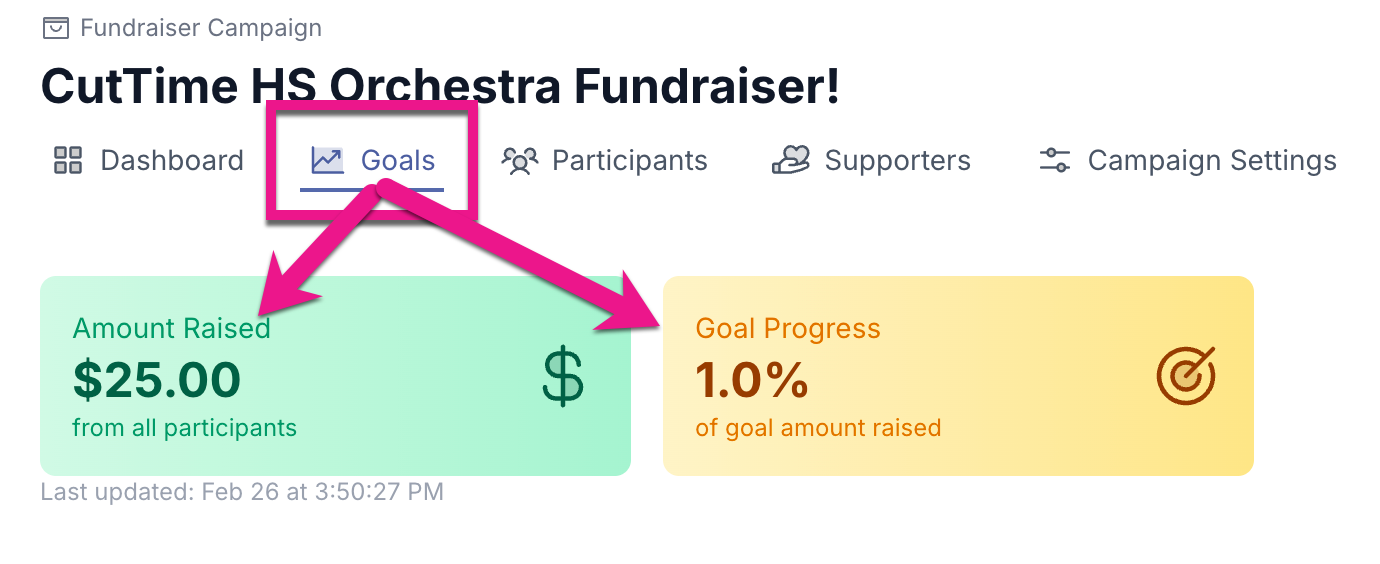Click the Dashboard grid icon
Viewport: 1380px width, 564px height.
pyautogui.click(x=68, y=160)
